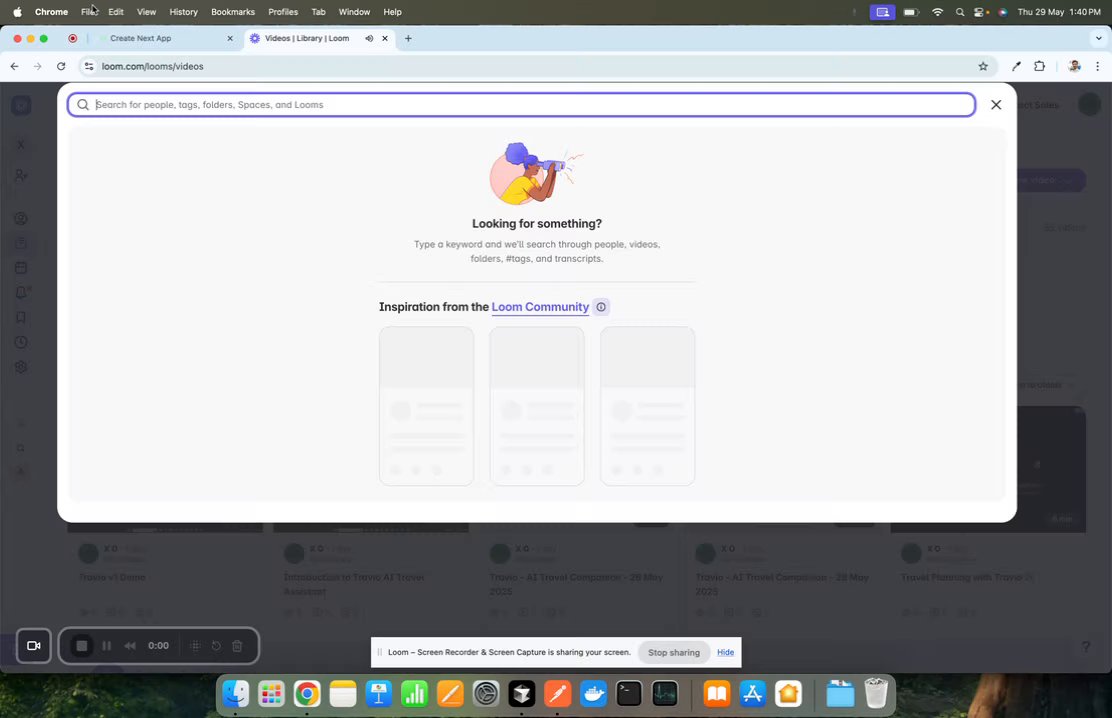
Task: Open Chrome three-dot menu
Action: click(1098, 66)
